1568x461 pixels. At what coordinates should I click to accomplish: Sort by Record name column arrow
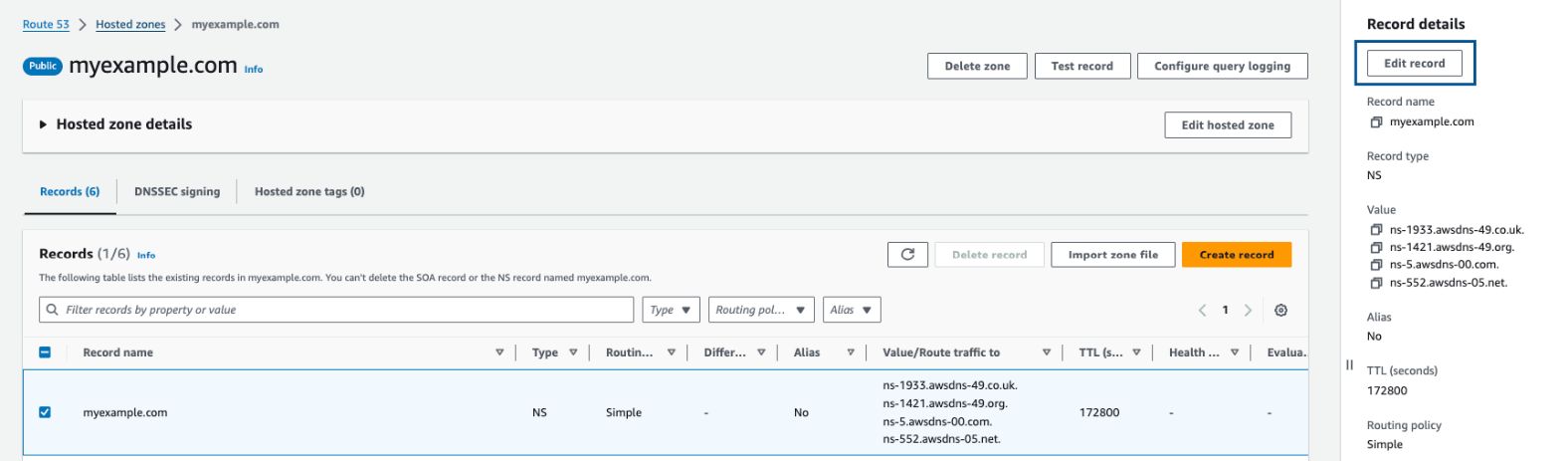tap(499, 352)
